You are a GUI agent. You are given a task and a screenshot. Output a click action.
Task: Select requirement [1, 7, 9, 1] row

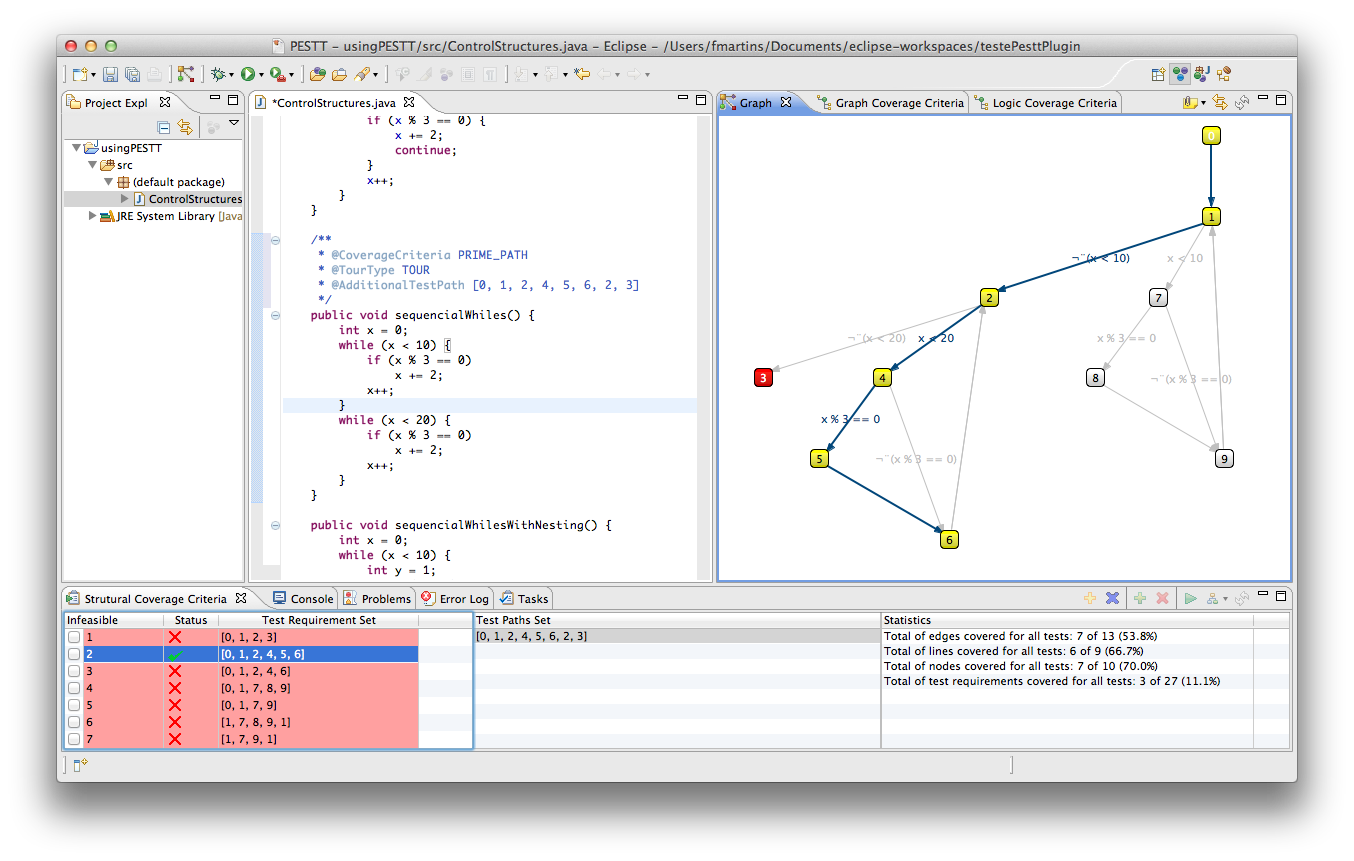[x=242, y=739]
